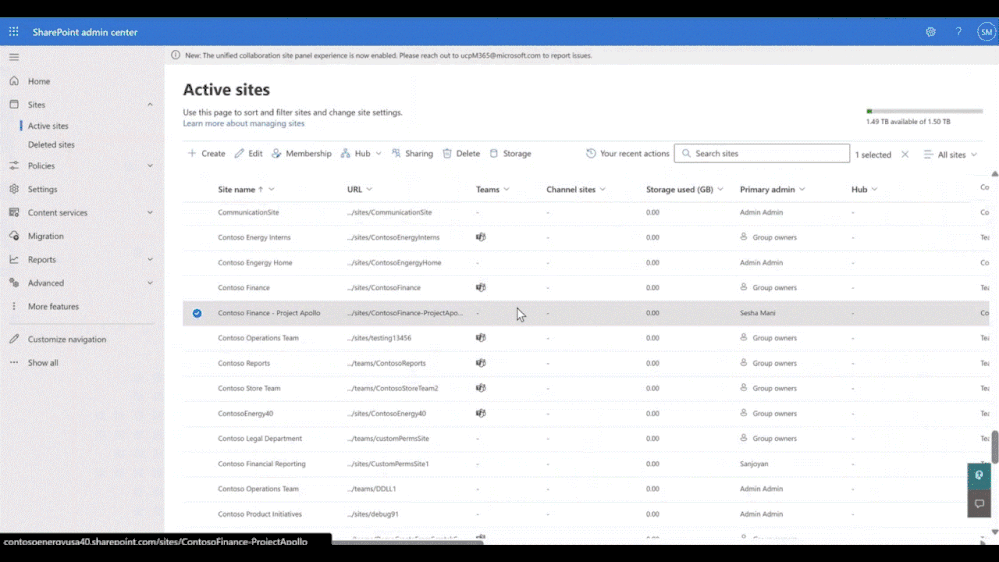Open Contoso Energy Interns site name
This screenshot has width=999, height=562.
click(254, 237)
